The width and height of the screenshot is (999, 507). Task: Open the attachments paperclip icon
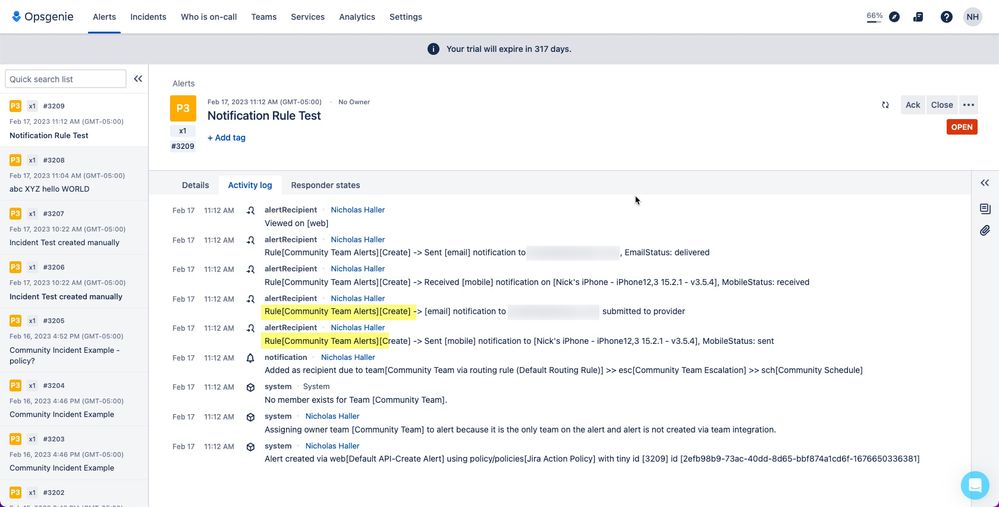(x=985, y=231)
